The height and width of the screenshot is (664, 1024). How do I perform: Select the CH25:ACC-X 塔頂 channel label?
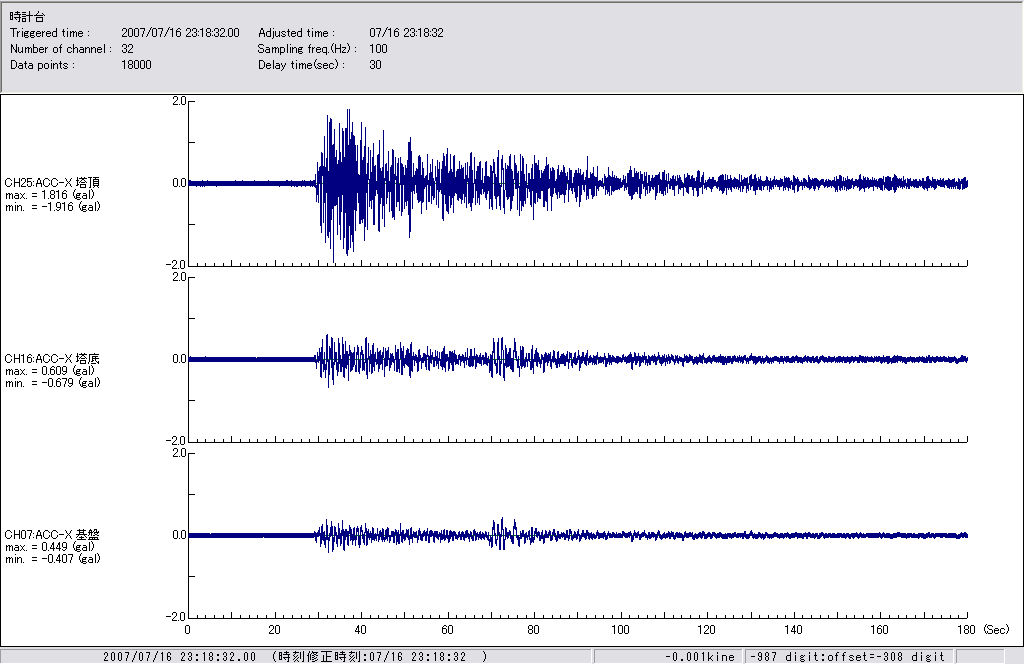[52, 182]
